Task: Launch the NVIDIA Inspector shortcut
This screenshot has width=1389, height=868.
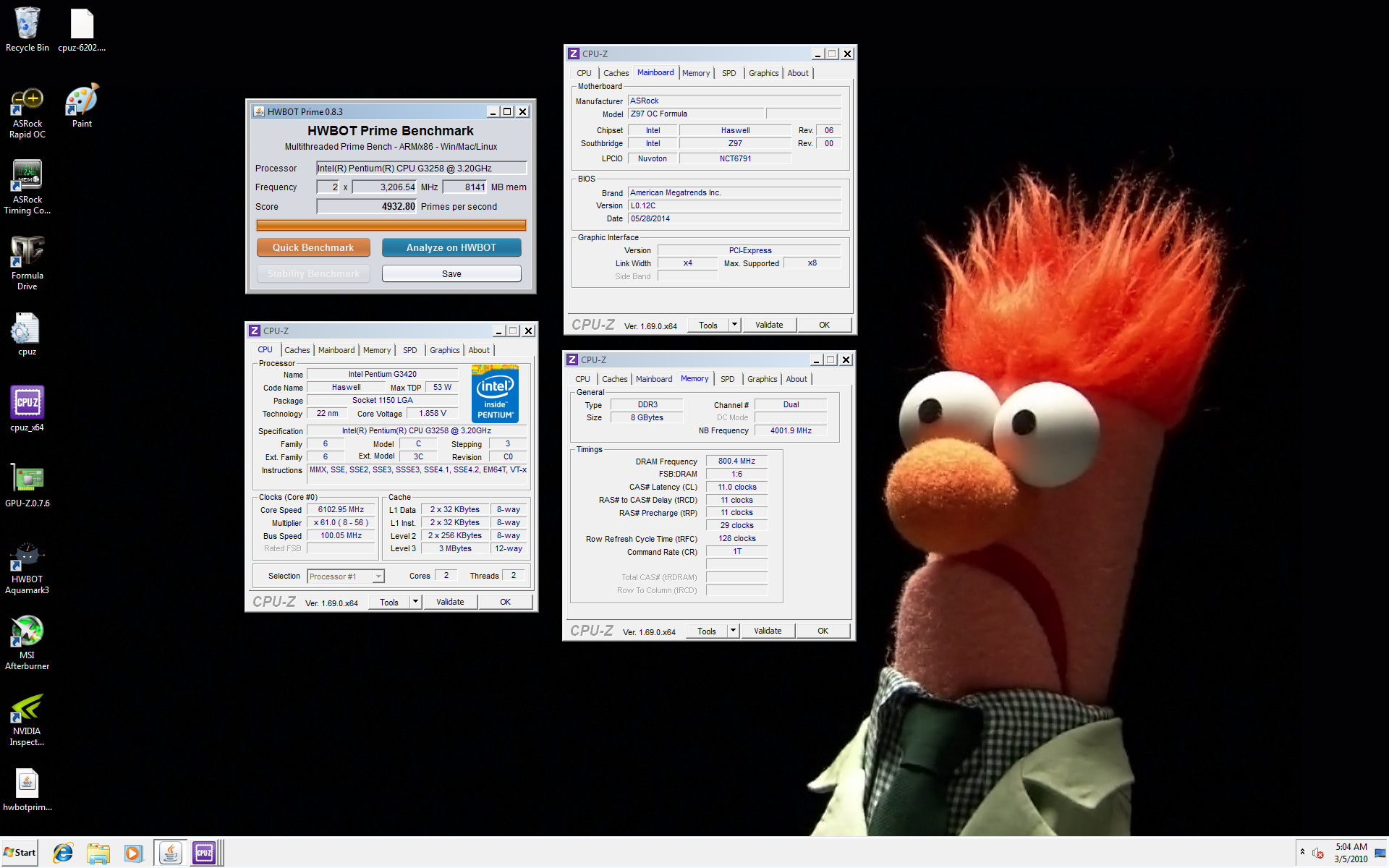Action: pos(27,718)
